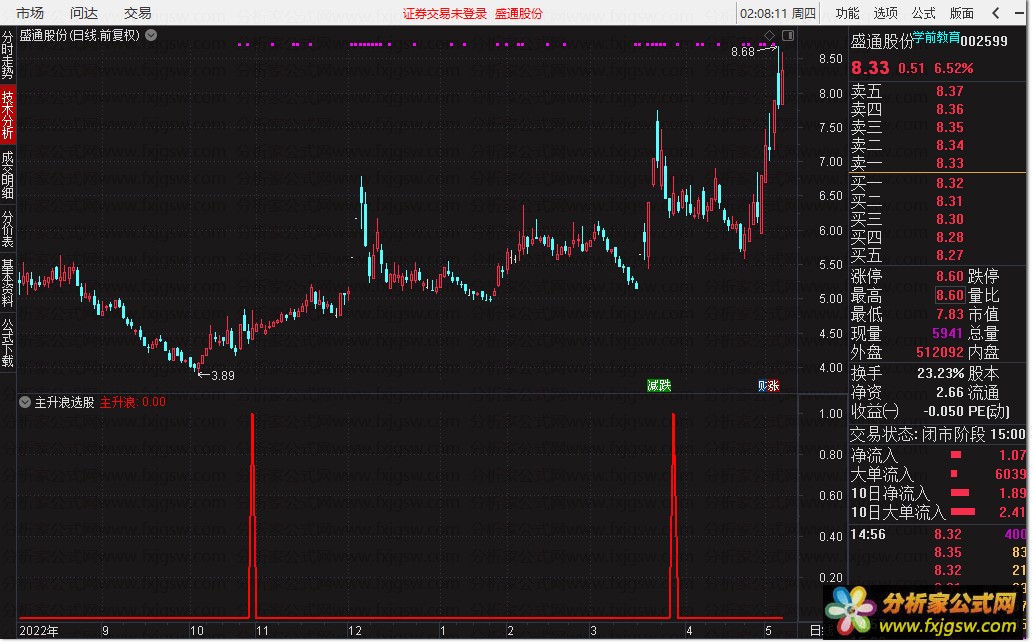
Task: Click the 日 period label on the time axis
Action: 817,630
